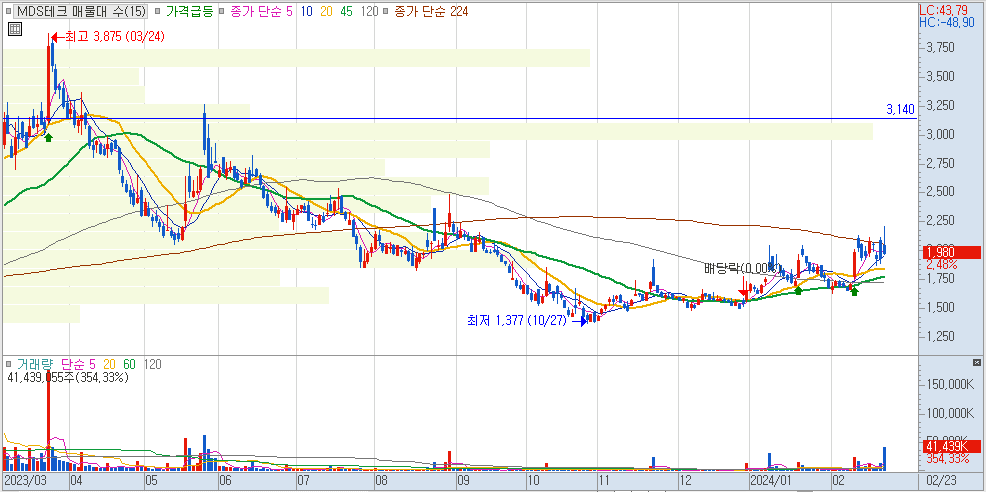Click the 06 month date axis label
The height and width of the screenshot is (492, 986).
pos(225,481)
